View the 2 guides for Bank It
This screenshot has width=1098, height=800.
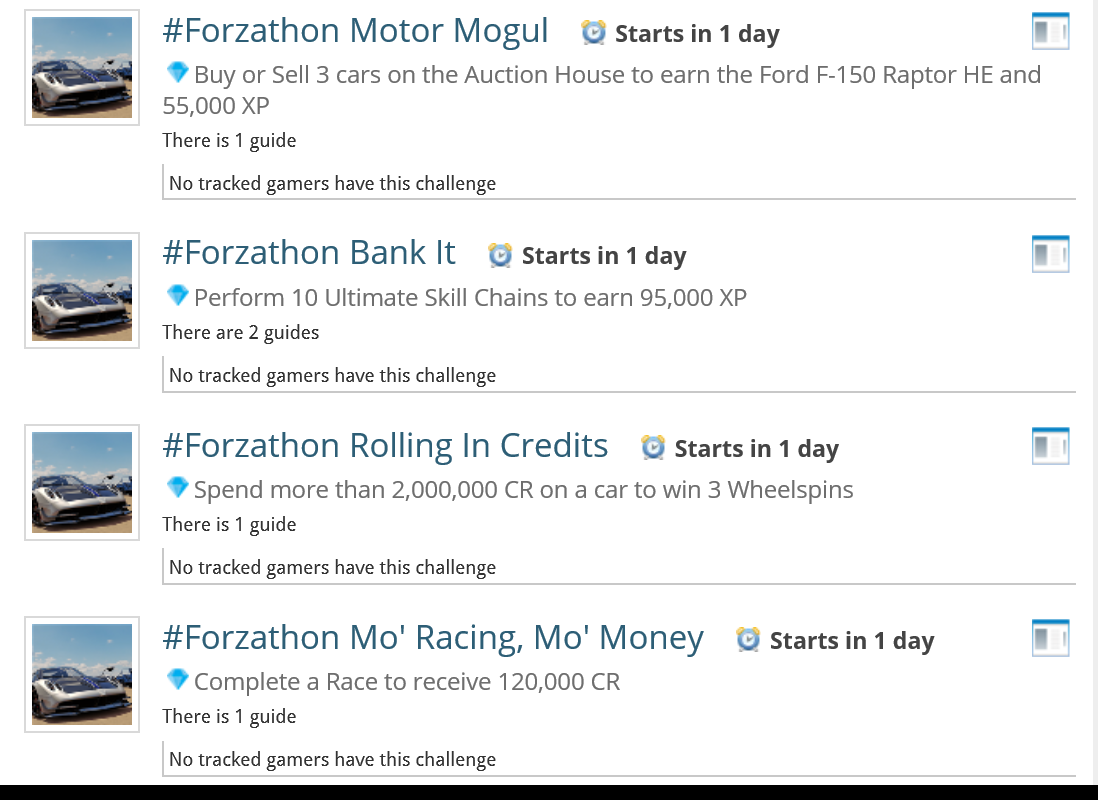coord(241,332)
